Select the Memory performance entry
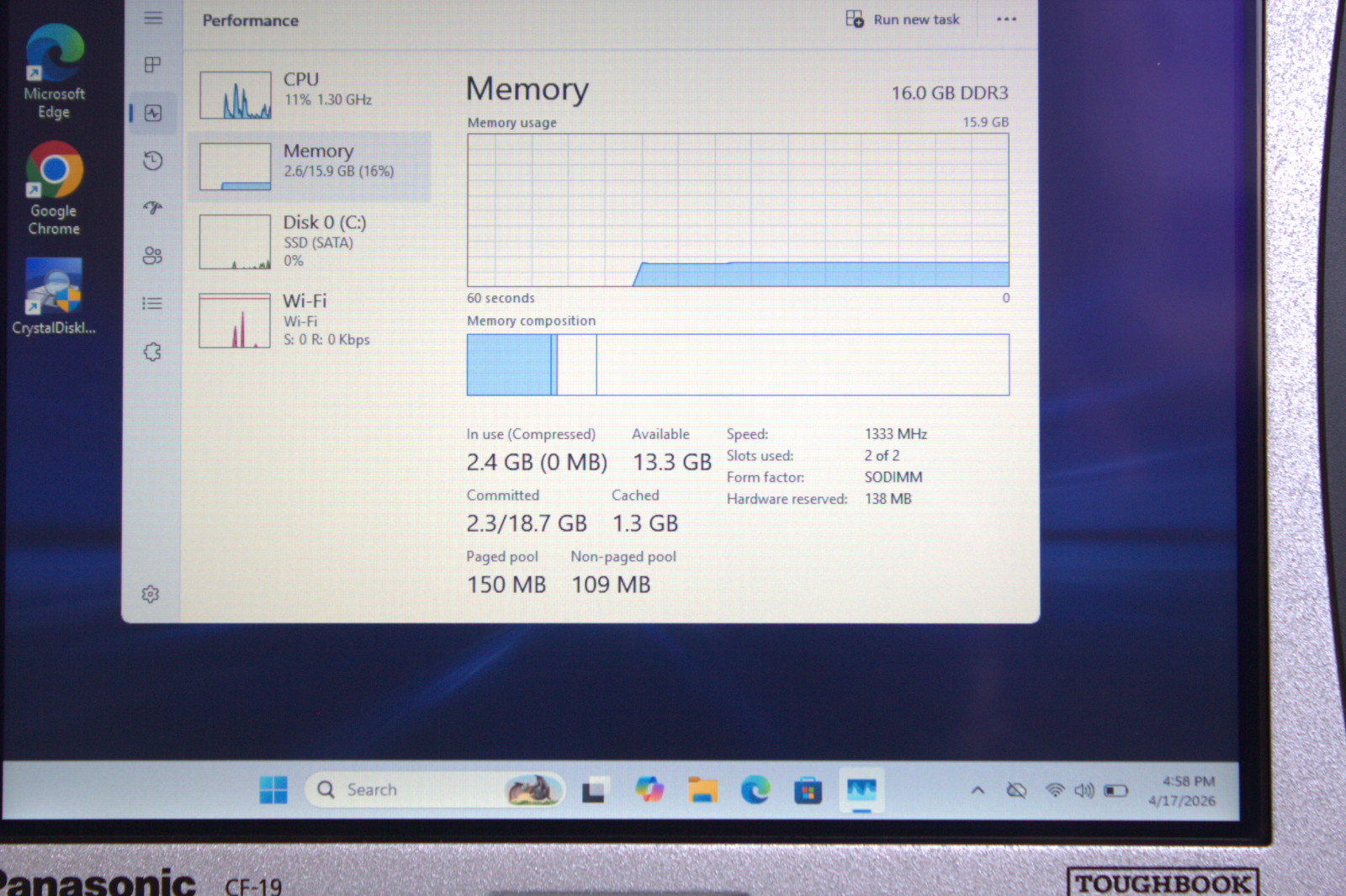Viewport: 1346px width, 896px height. 311,166
